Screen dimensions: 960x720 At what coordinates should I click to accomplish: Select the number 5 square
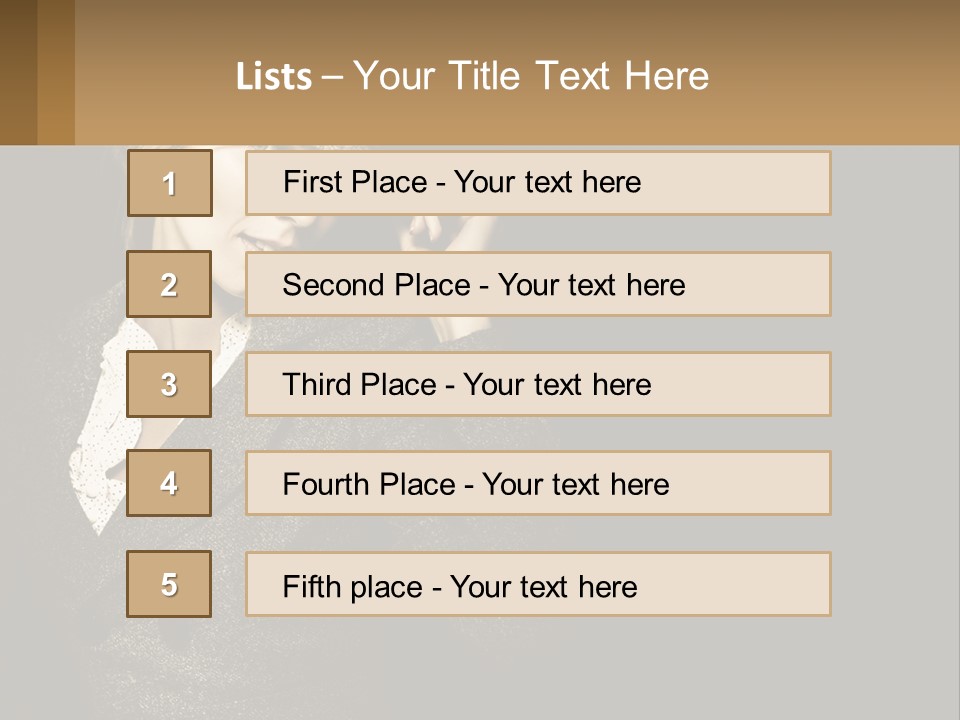[x=169, y=584]
